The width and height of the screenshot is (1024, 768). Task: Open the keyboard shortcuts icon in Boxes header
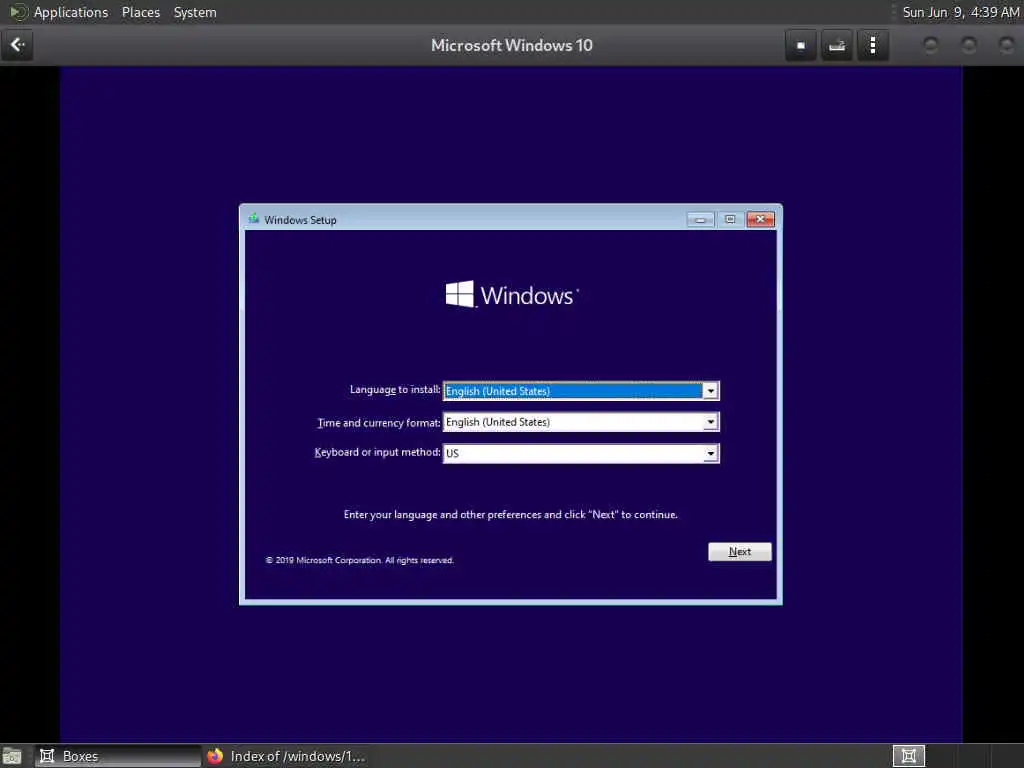pyautogui.click(x=837, y=46)
